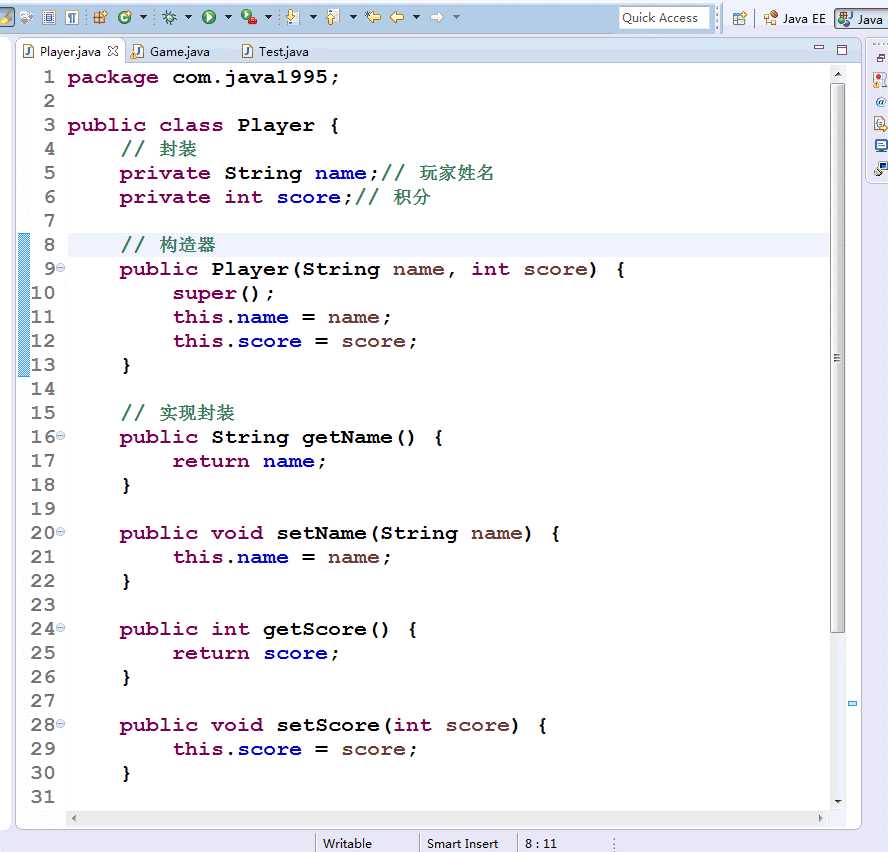Click the overview ruler marker near line 27
Image resolution: width=888 pixels, height=852 pixels.
coord(852,704)
